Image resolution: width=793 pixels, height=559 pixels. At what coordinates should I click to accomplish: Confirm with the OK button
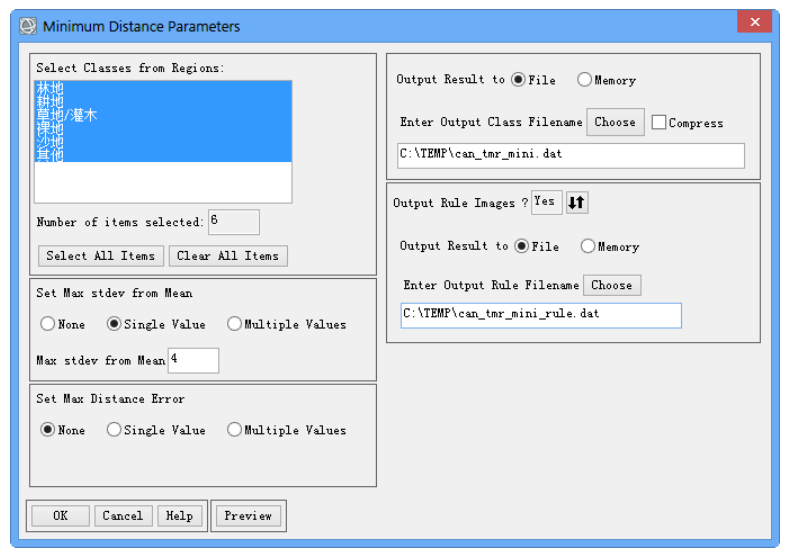point(61,516)
